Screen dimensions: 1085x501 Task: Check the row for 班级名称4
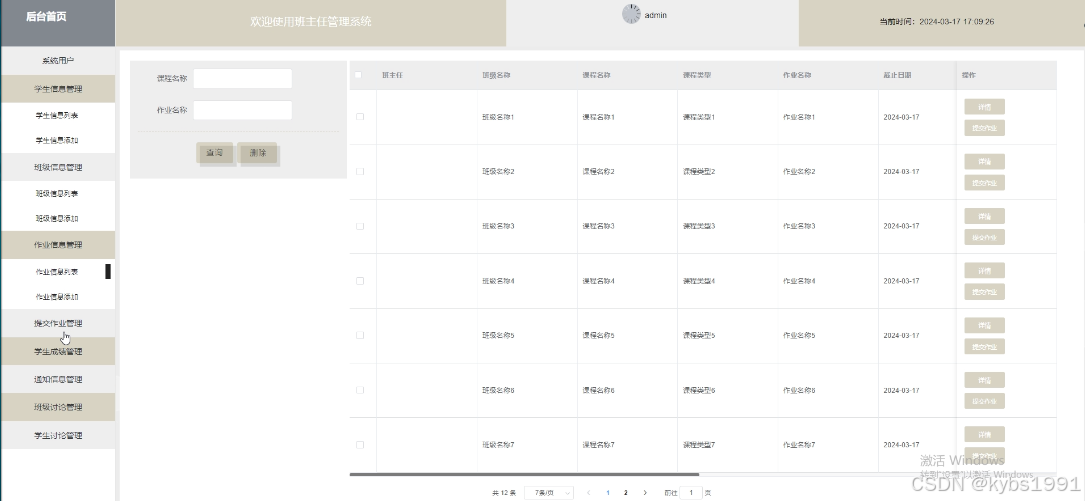click(x=360, y=280)
